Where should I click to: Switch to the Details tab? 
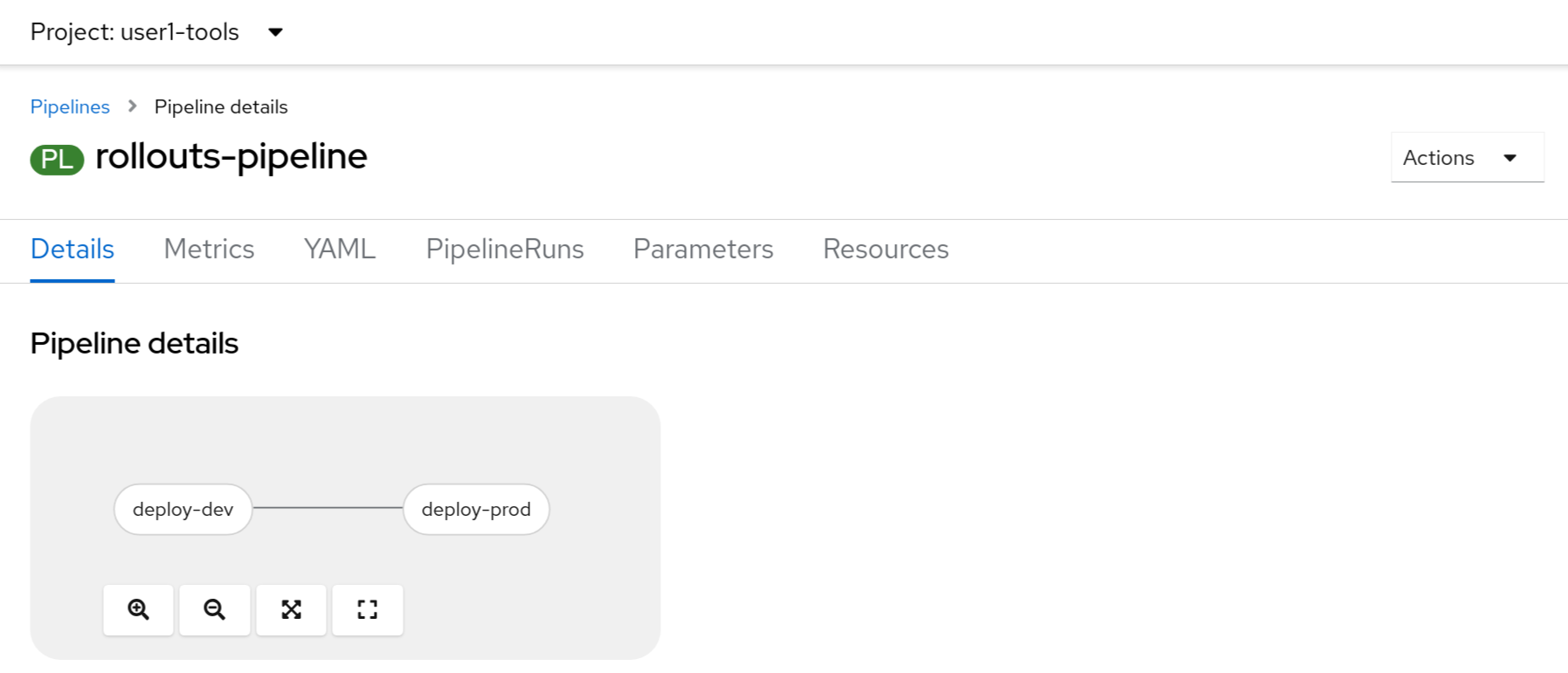coord(73,250)
